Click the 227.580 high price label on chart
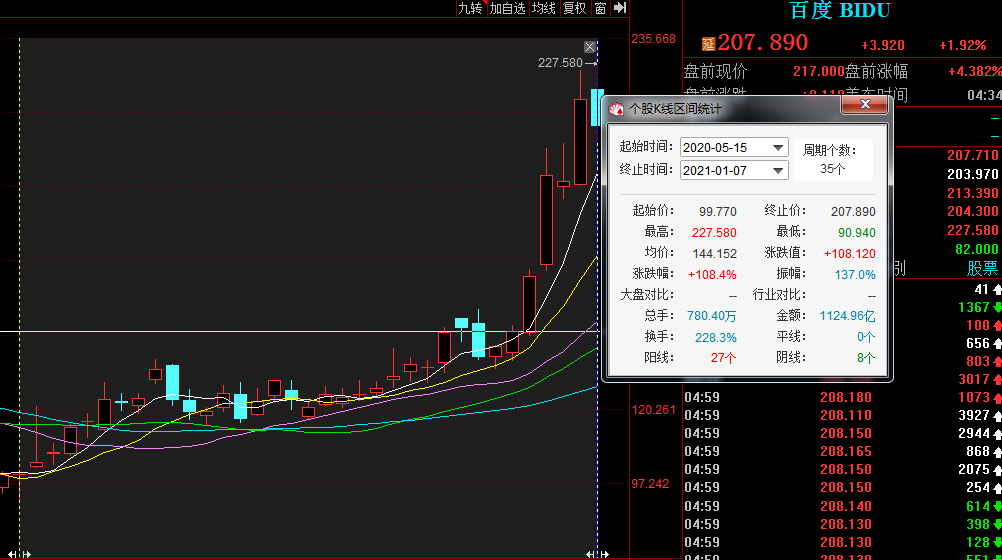Viewport: 1002px width, 560px height. [560, 63]
